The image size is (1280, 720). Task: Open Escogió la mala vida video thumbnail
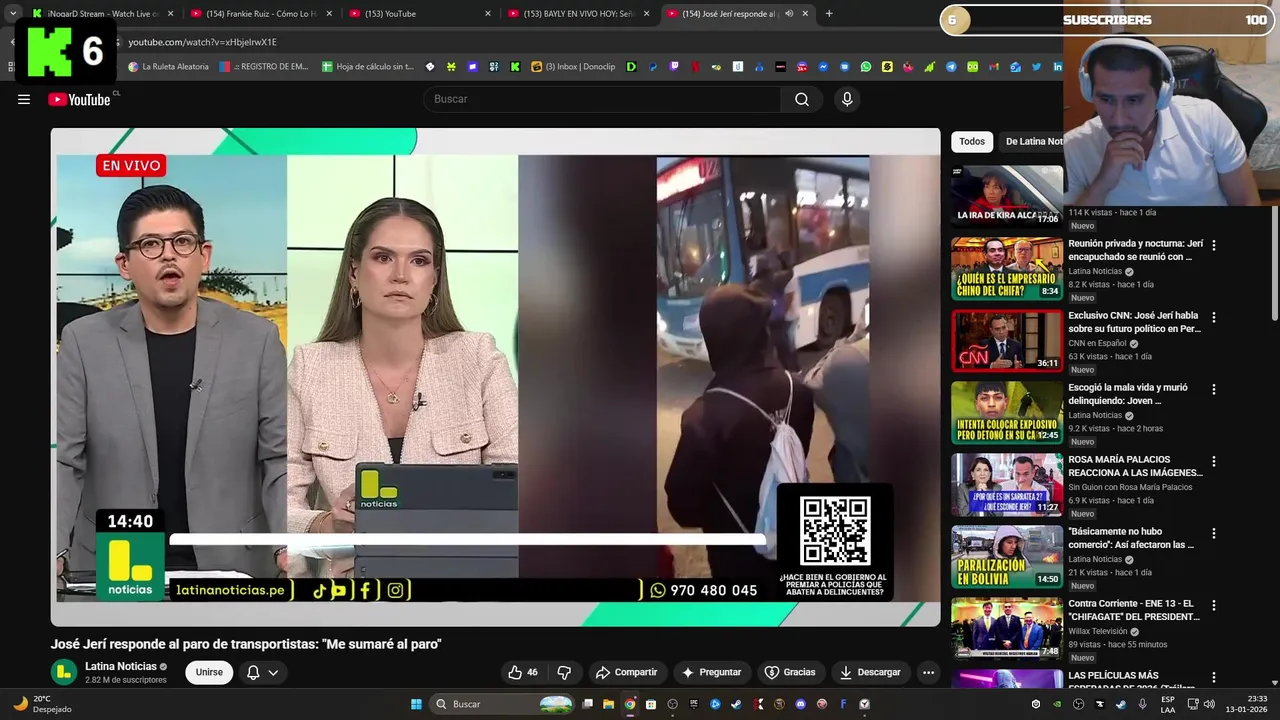(1006, 413)
